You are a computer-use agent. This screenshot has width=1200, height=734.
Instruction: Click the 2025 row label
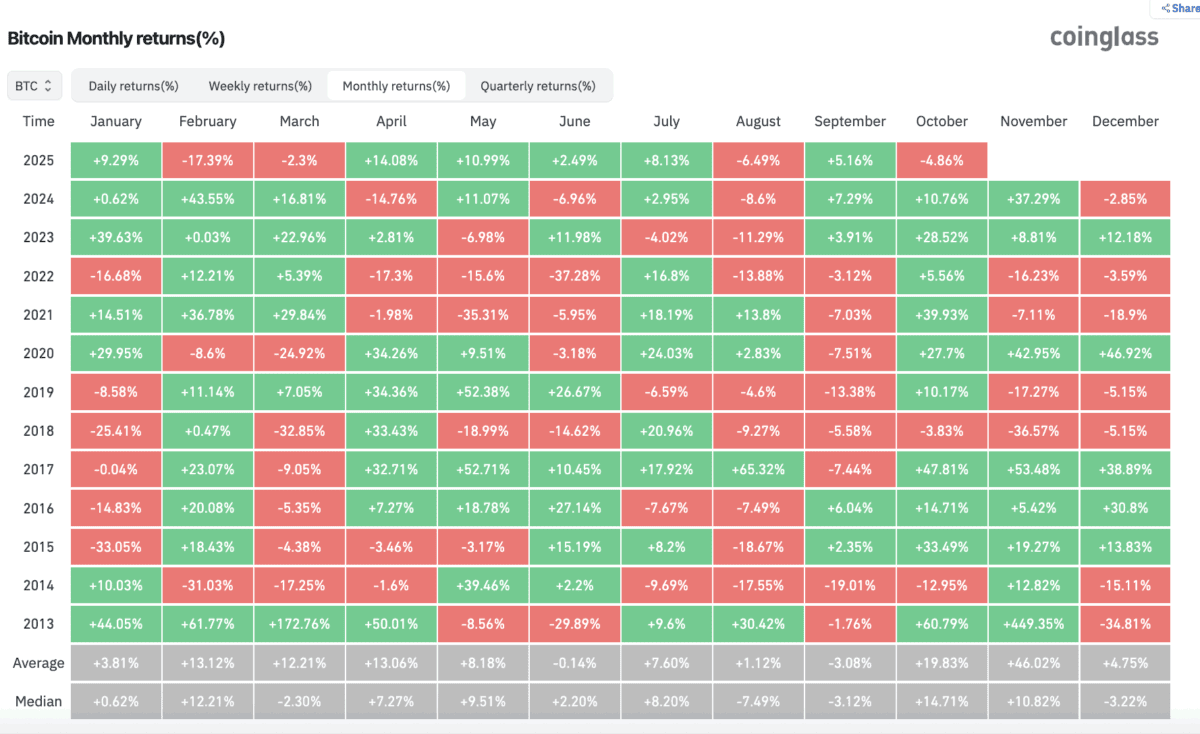pyautogui.click(x=39, y=160)
